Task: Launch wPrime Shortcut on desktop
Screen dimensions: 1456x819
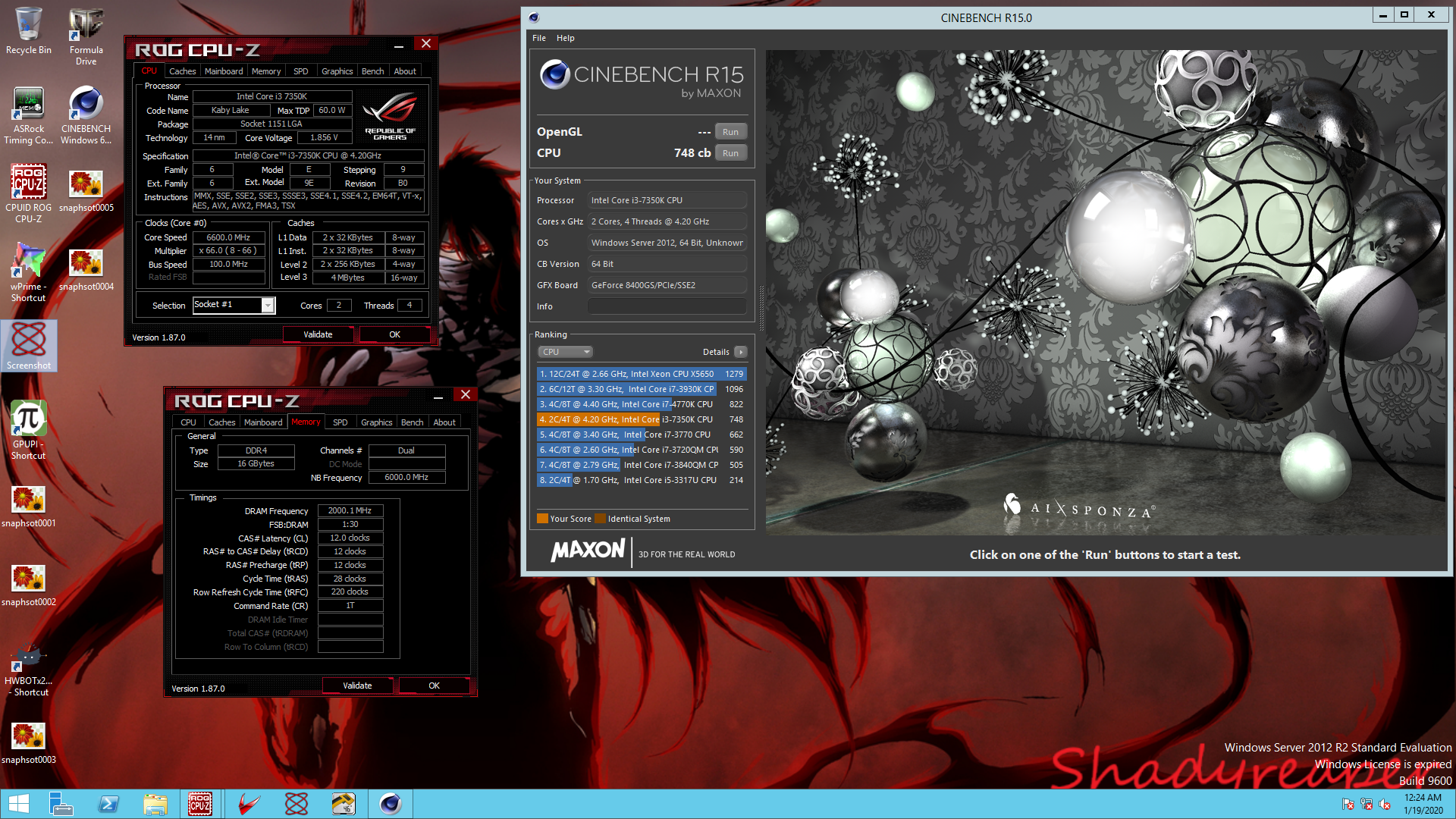Action: tap(28, 273)
